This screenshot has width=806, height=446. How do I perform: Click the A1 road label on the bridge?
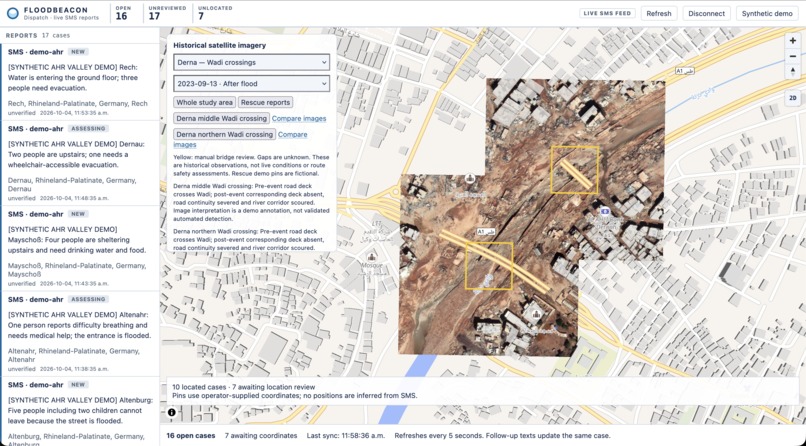[486, 232]
